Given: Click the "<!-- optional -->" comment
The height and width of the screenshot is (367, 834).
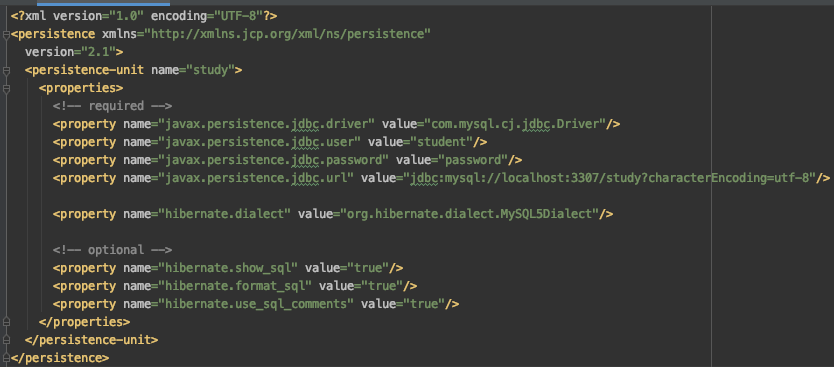Looking at the screenshot, I should [112, 249].
